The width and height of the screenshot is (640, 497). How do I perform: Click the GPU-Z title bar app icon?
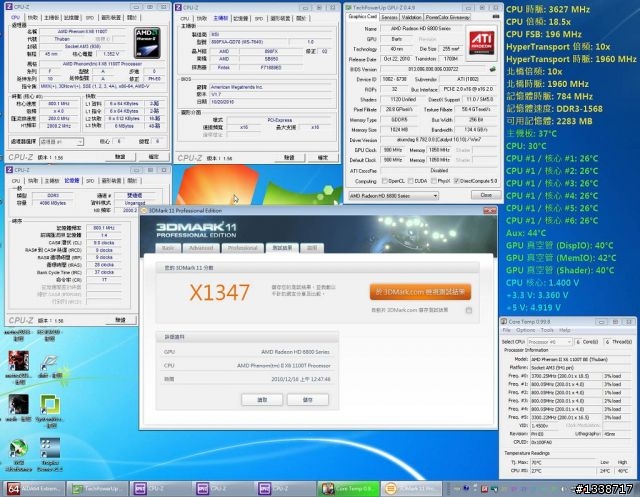pos(348,7)
